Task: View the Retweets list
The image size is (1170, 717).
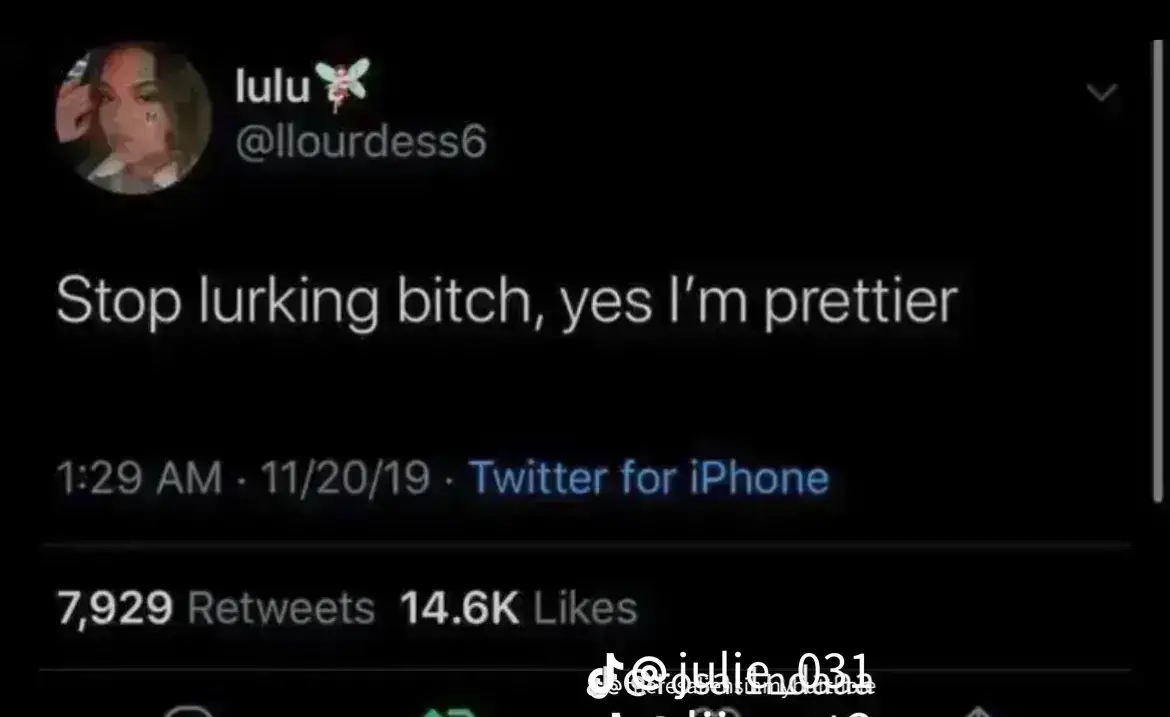Action: coord(281,607)
